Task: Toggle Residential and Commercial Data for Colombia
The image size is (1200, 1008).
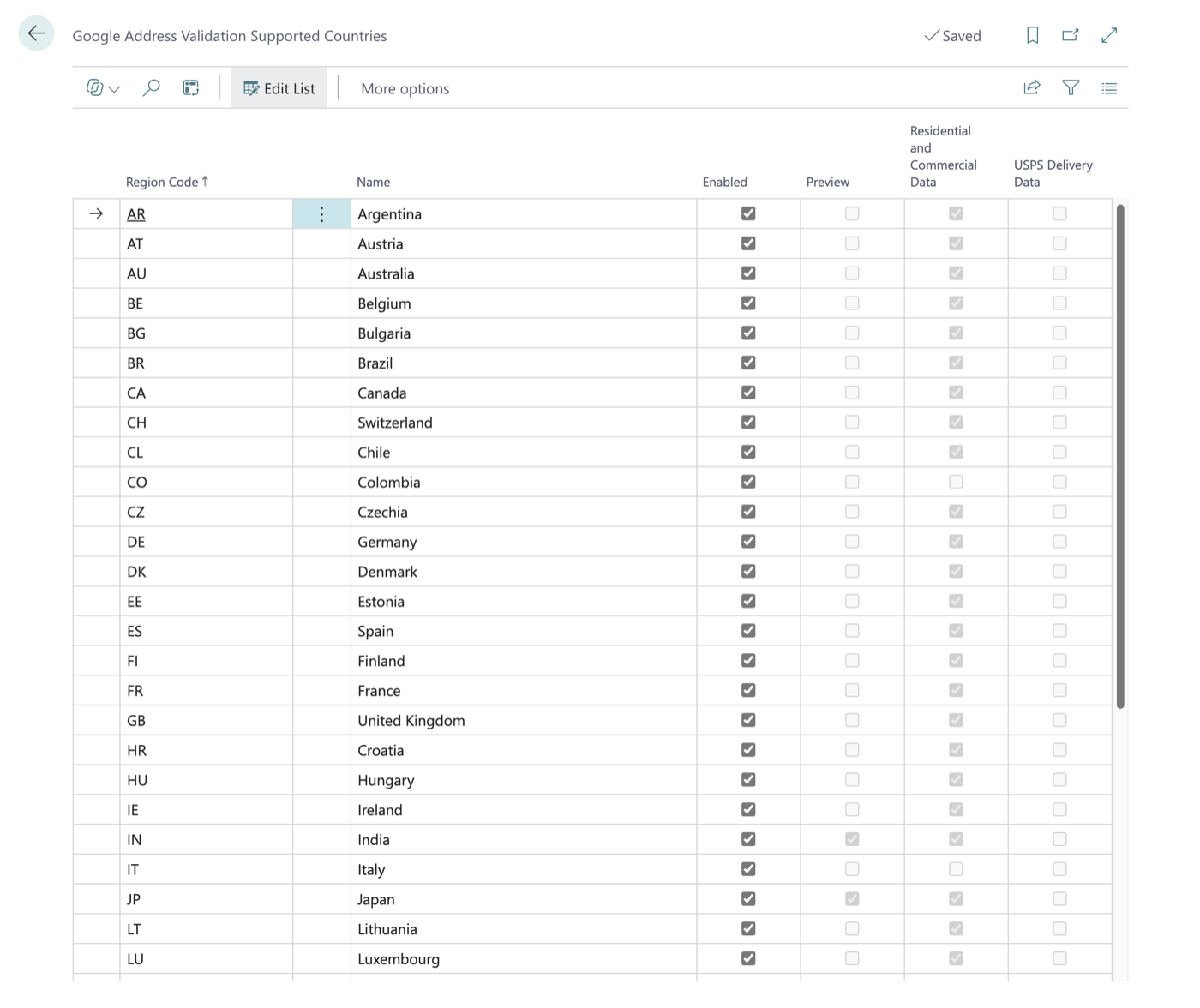Action: point(956,482)
